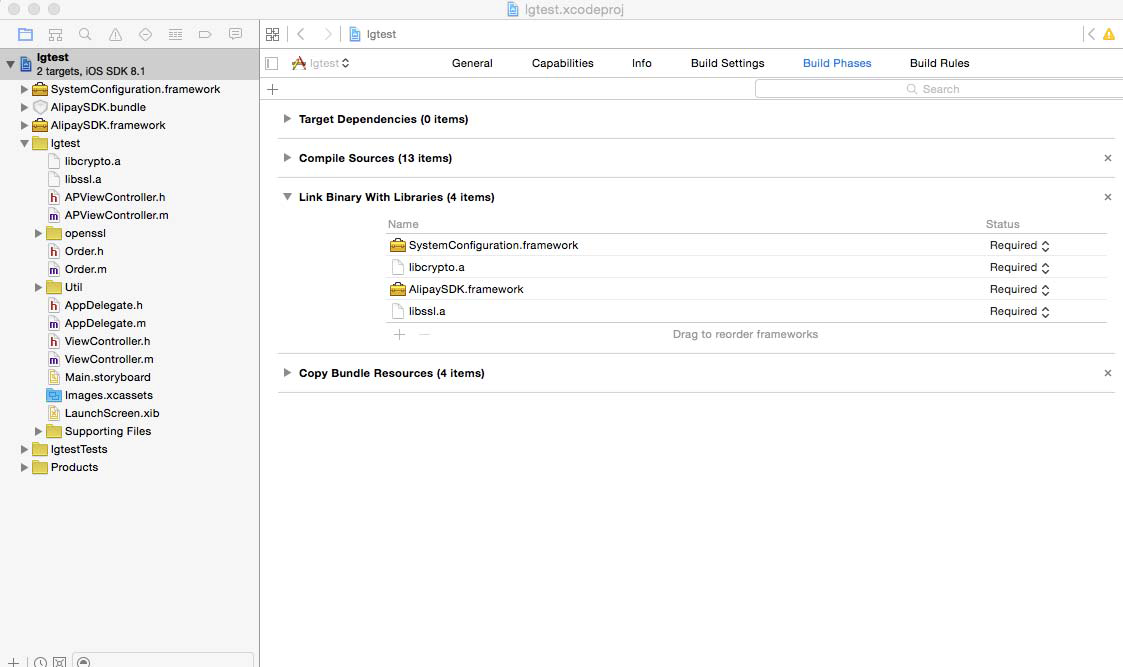Change libssl.a Required status
1123x667 pixels.
point(1019,312)
